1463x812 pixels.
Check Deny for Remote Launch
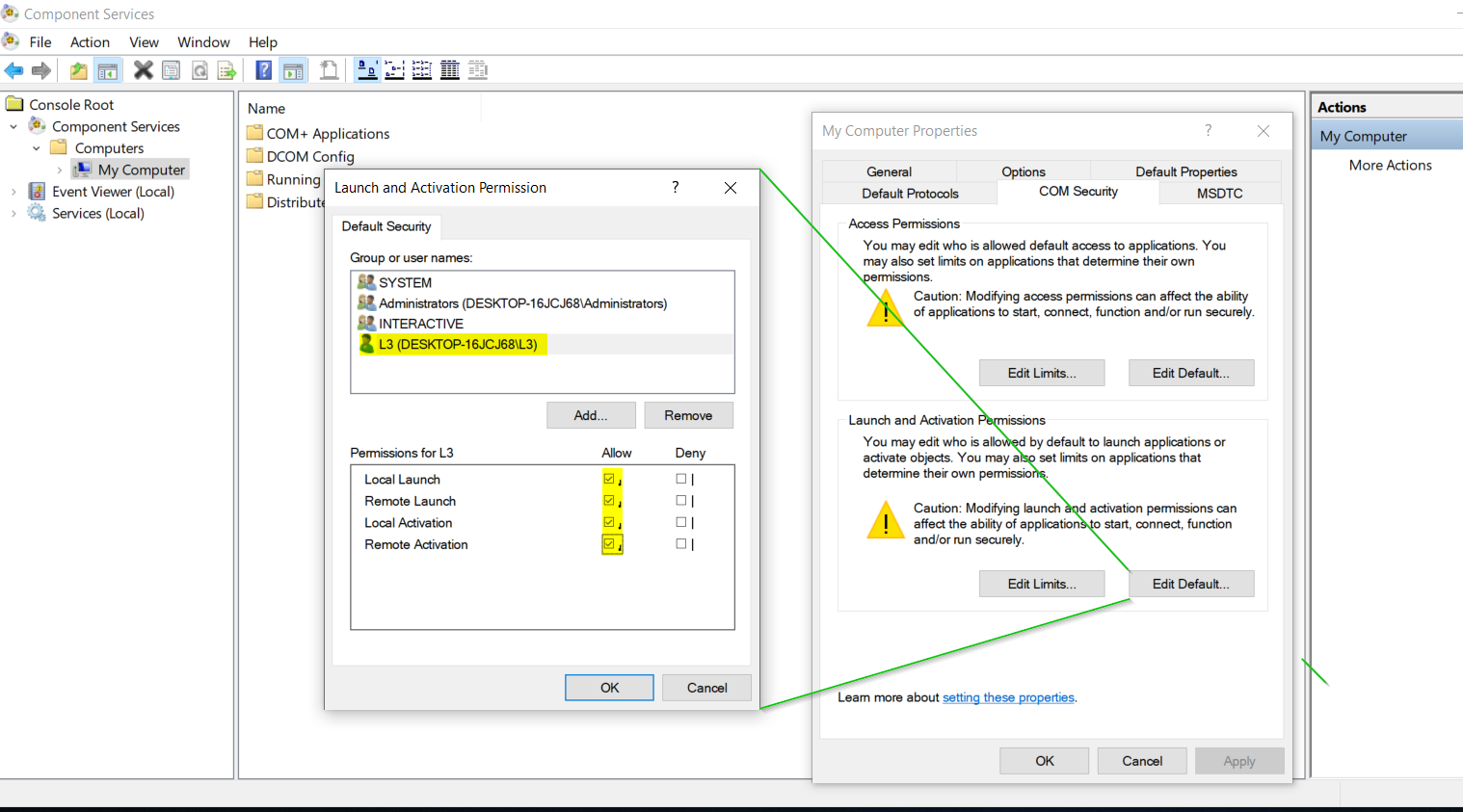pyautogui.click(x=681, y=501)
